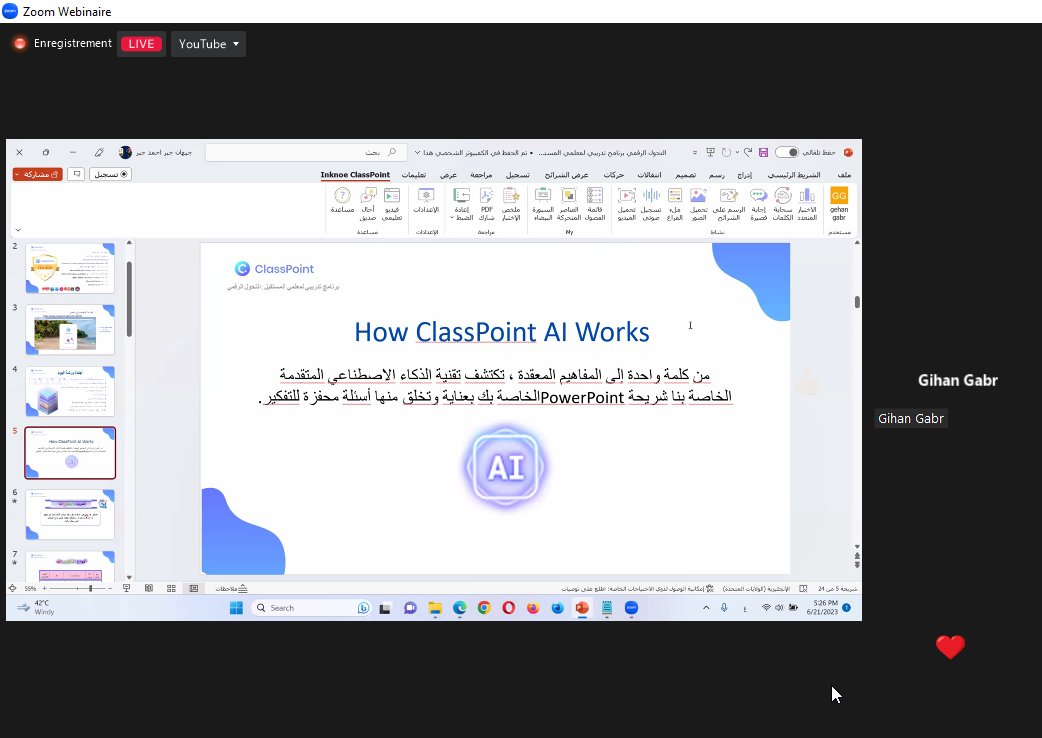The image size is (1042, 738).
Task: Switch to reading view in status bar
Action: click(149, 589)
